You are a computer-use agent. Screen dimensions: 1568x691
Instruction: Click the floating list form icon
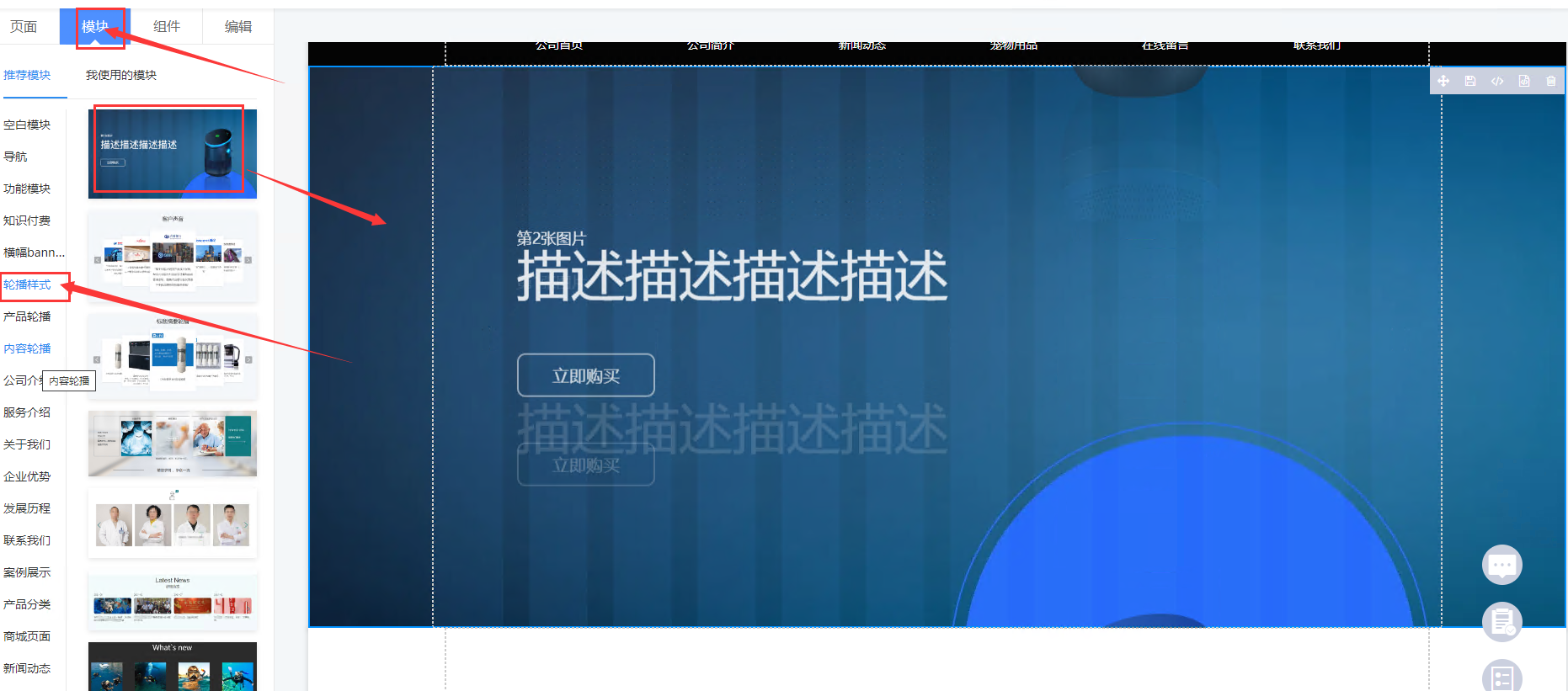pos(1501,677)
